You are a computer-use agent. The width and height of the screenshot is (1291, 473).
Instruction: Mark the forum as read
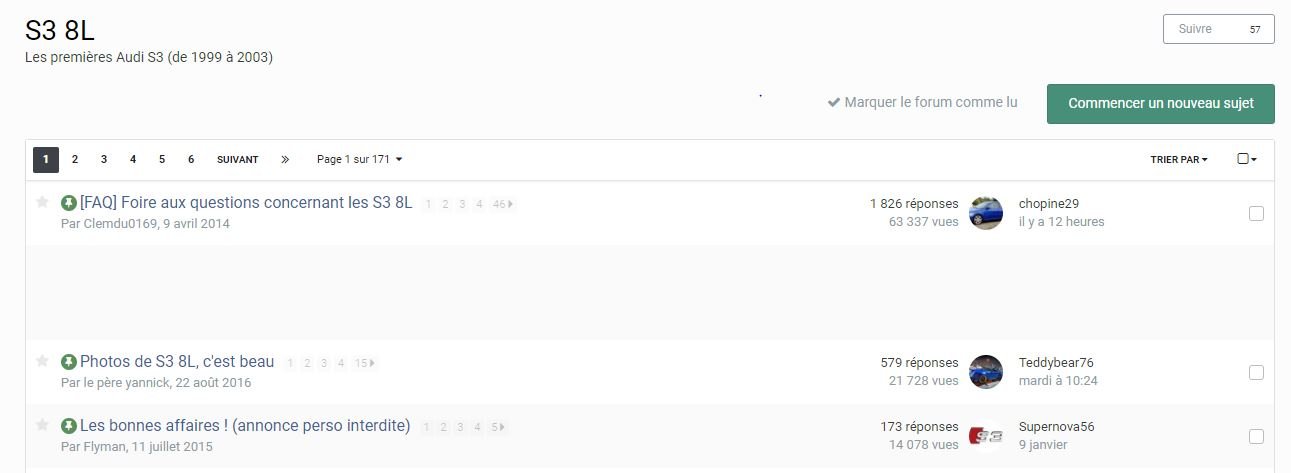pyautogui.click(x=922, y=103)
